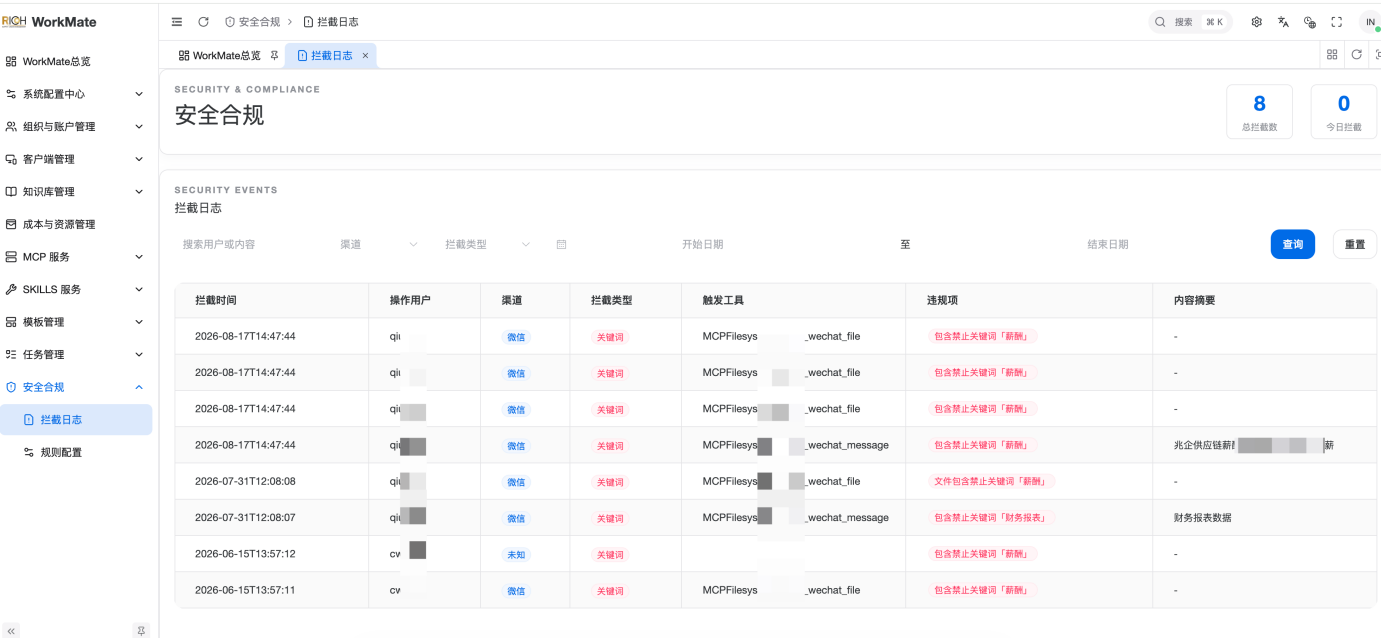Open the 渠道 dropdown filter
The width and height of the screenshot is (1381, 638).
(379, 244)
